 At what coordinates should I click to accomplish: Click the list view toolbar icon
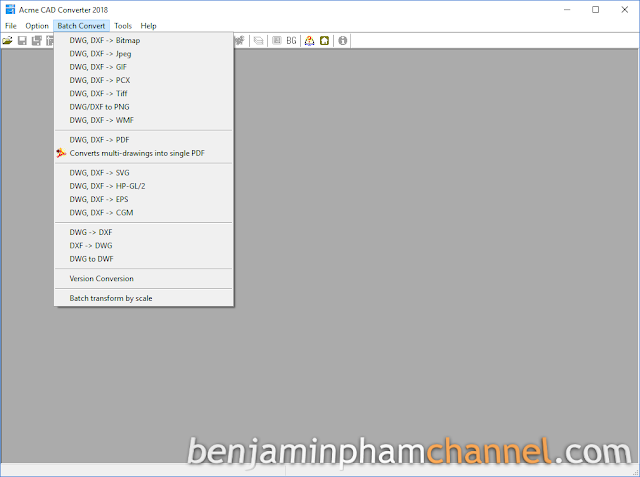[x=277, y=40]
